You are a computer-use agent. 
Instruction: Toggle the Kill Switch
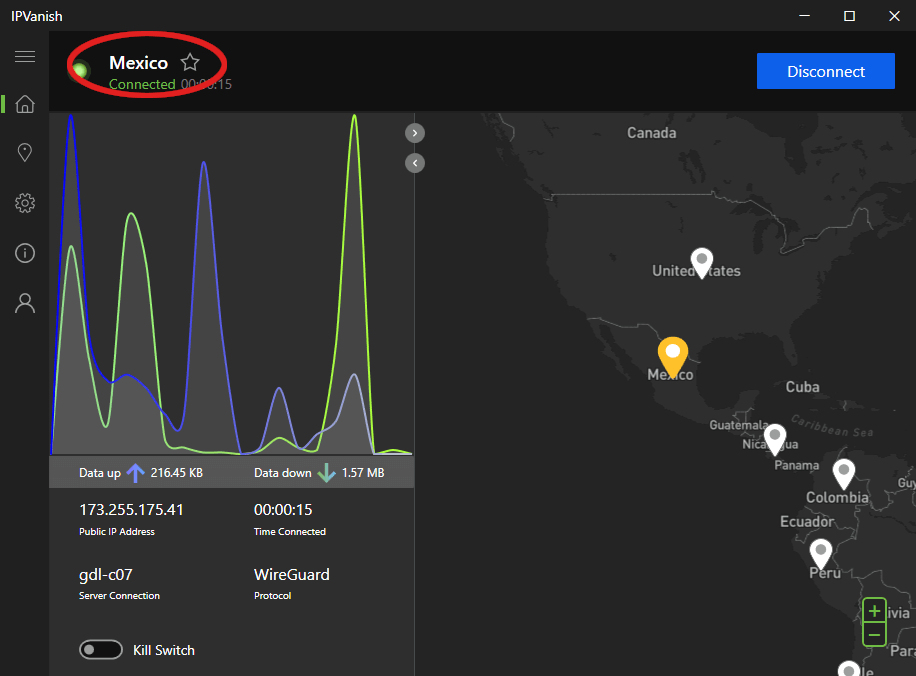tap(100, 650)
